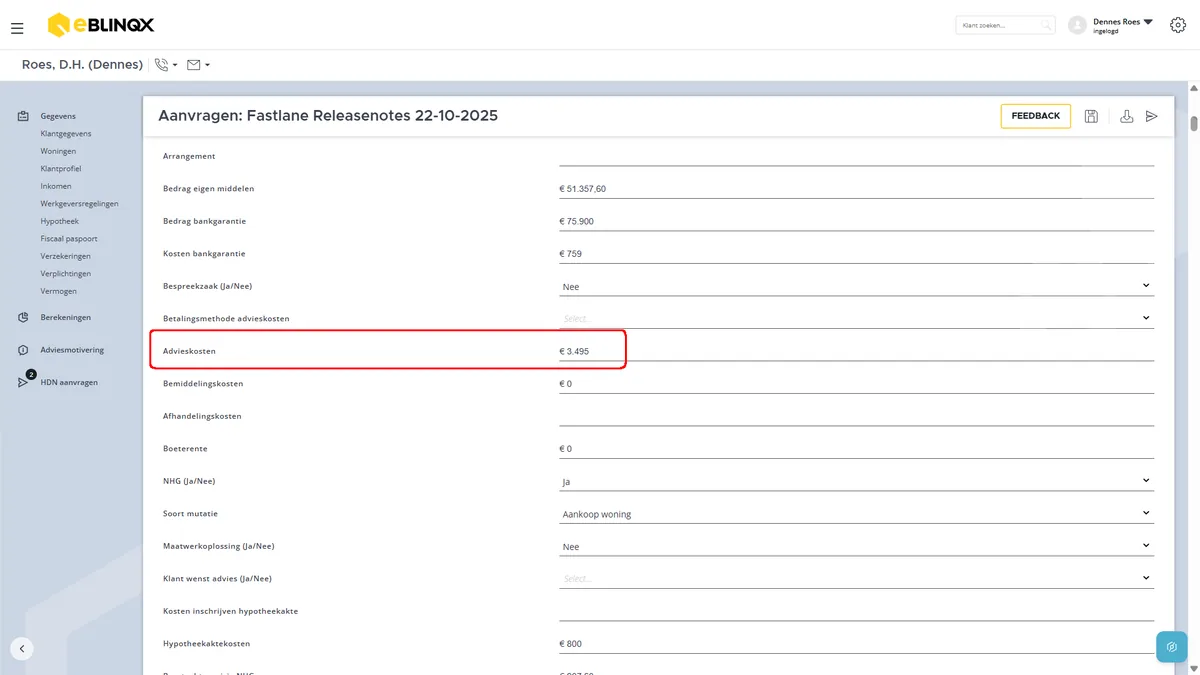
Task: Save the aanvraag with the diskette icon
Action: coord(1091,116)
